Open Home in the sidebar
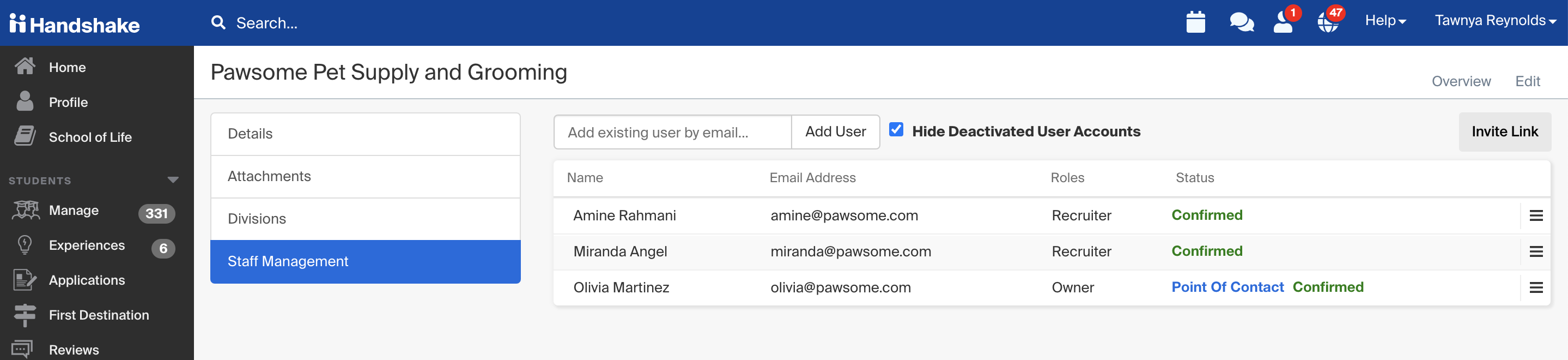Image resolution: width=1568 pixels, height=360 pixels. tap(67, 68)
